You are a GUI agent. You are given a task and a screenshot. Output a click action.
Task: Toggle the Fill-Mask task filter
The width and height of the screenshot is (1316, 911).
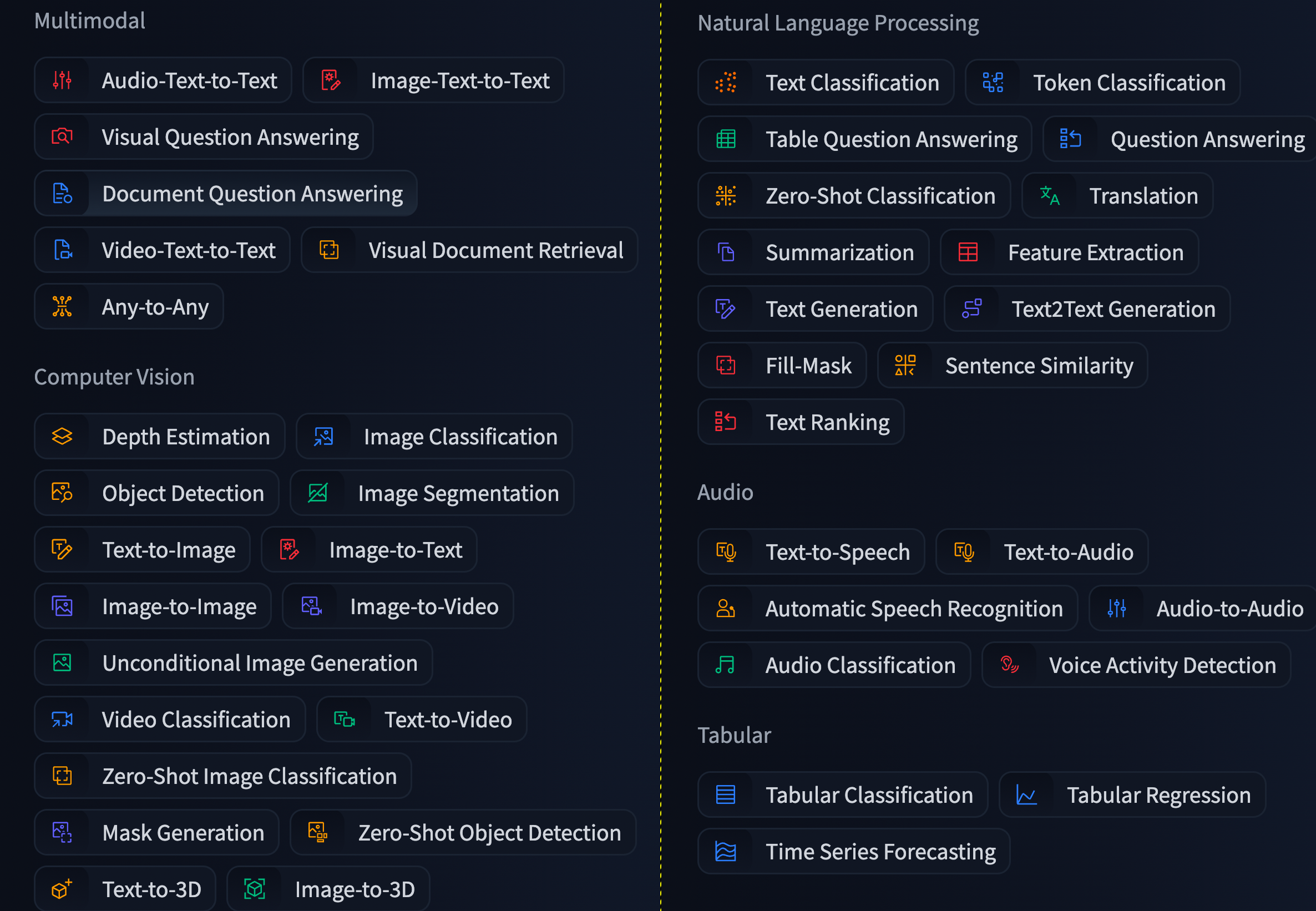tap(782, 365)
